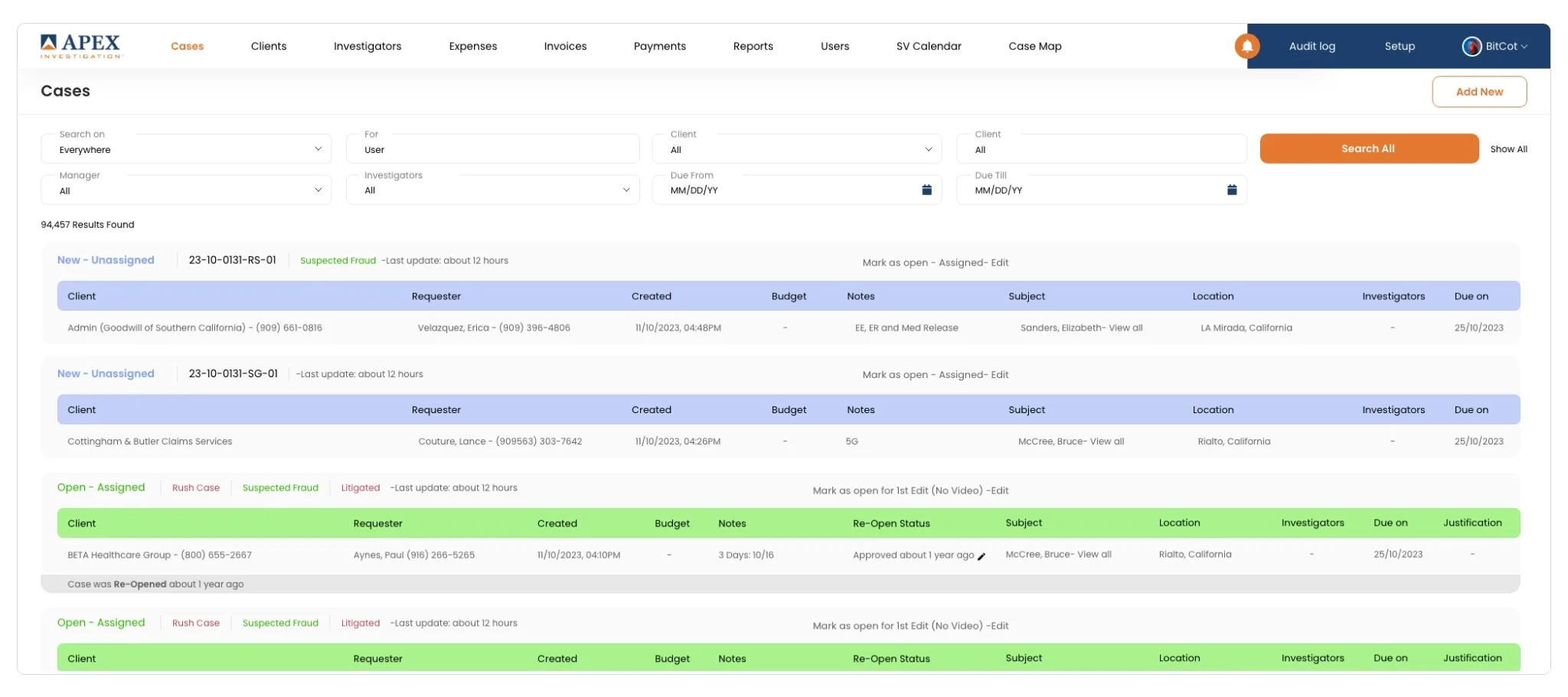
Task: Open the Due From calendar picker icon
Action: click(926, 190)
